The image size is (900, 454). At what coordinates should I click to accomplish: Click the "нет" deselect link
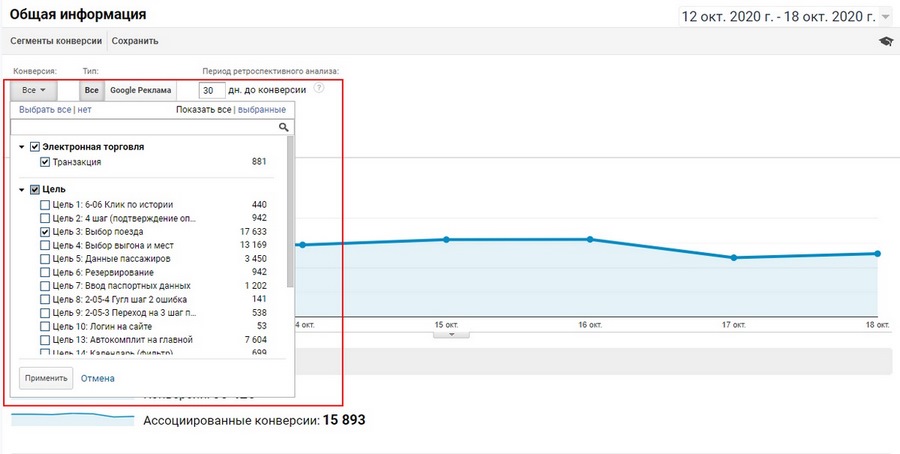click(84, 109)
